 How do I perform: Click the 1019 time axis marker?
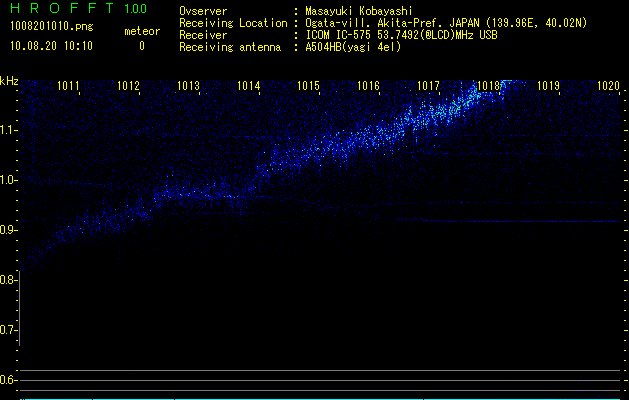(548, 86)
